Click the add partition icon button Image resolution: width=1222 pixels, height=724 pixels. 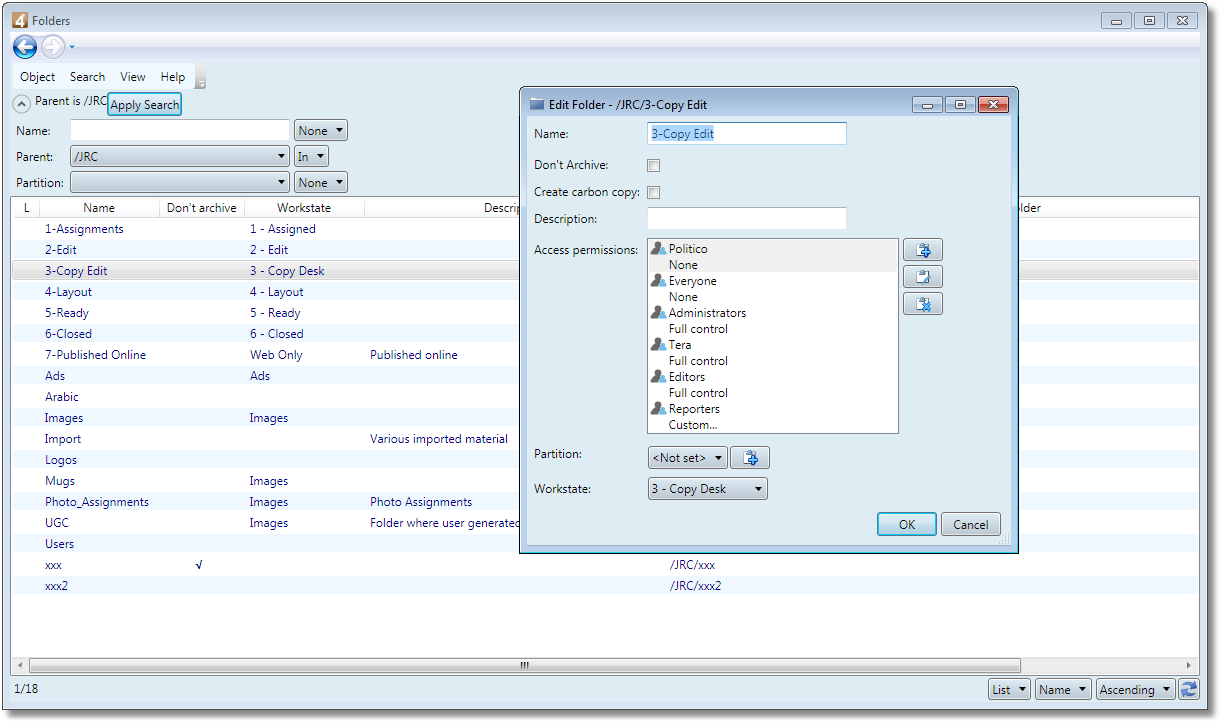click(x=750, y=458)
